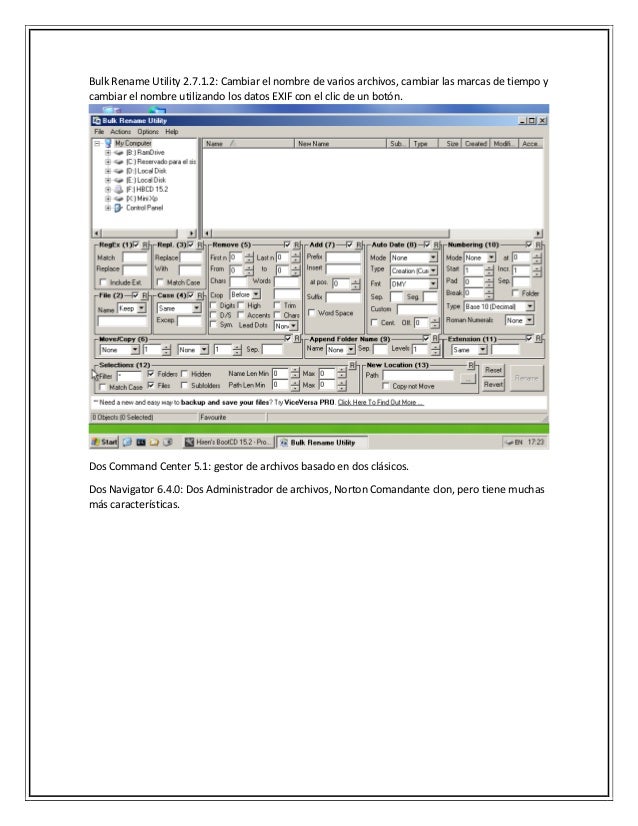Viewport: 638px width, 826px height.
Task: Open the File menu
Action: [99, 132]
